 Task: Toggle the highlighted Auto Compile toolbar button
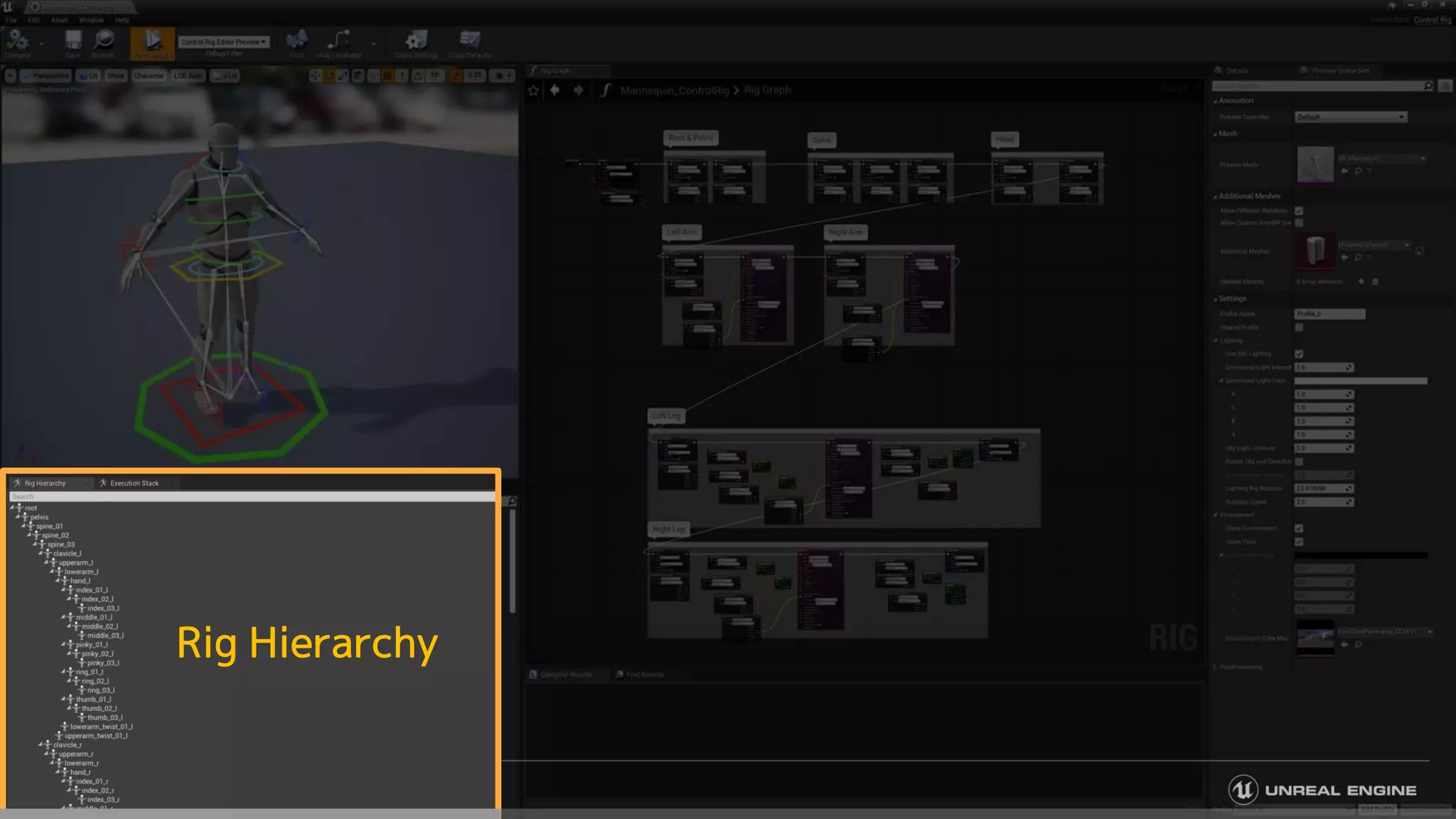point(152,43)
